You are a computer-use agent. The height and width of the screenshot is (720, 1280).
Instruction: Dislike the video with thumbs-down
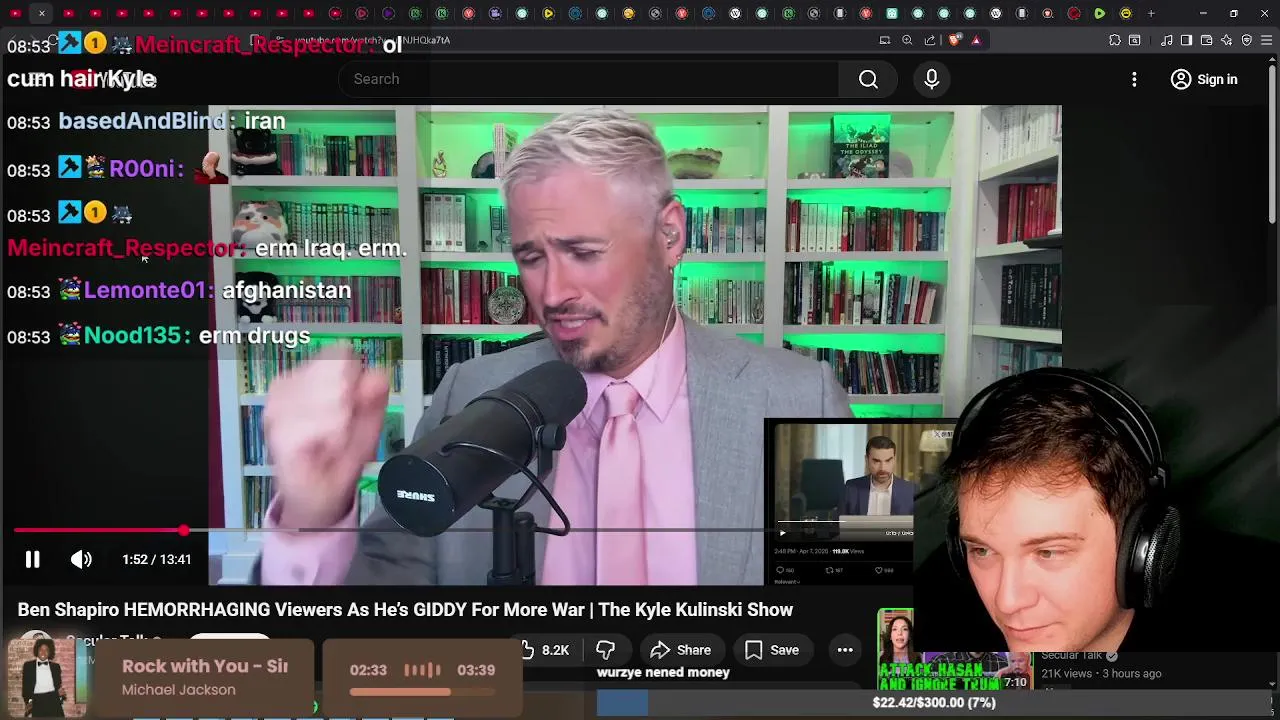605,650
